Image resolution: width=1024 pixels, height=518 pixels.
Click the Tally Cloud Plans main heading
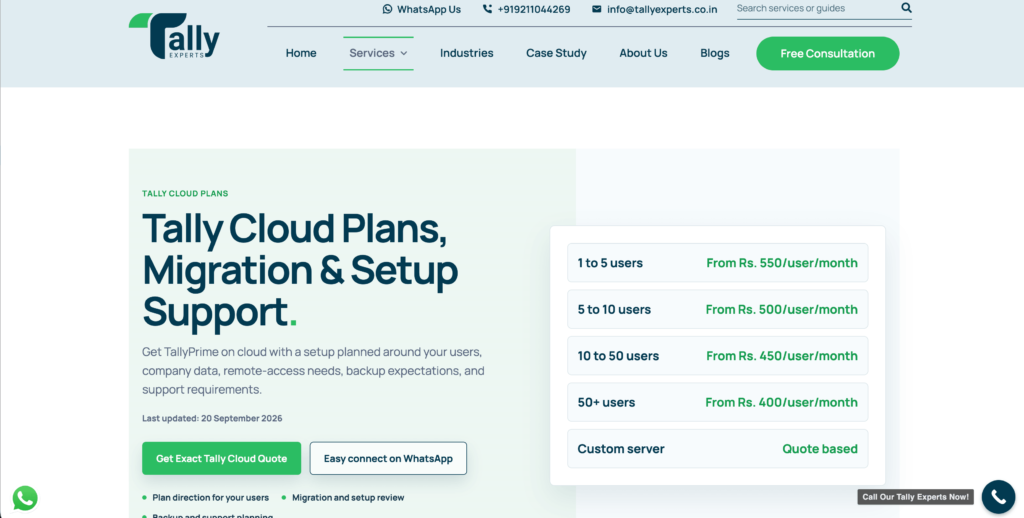pos(300,270)
